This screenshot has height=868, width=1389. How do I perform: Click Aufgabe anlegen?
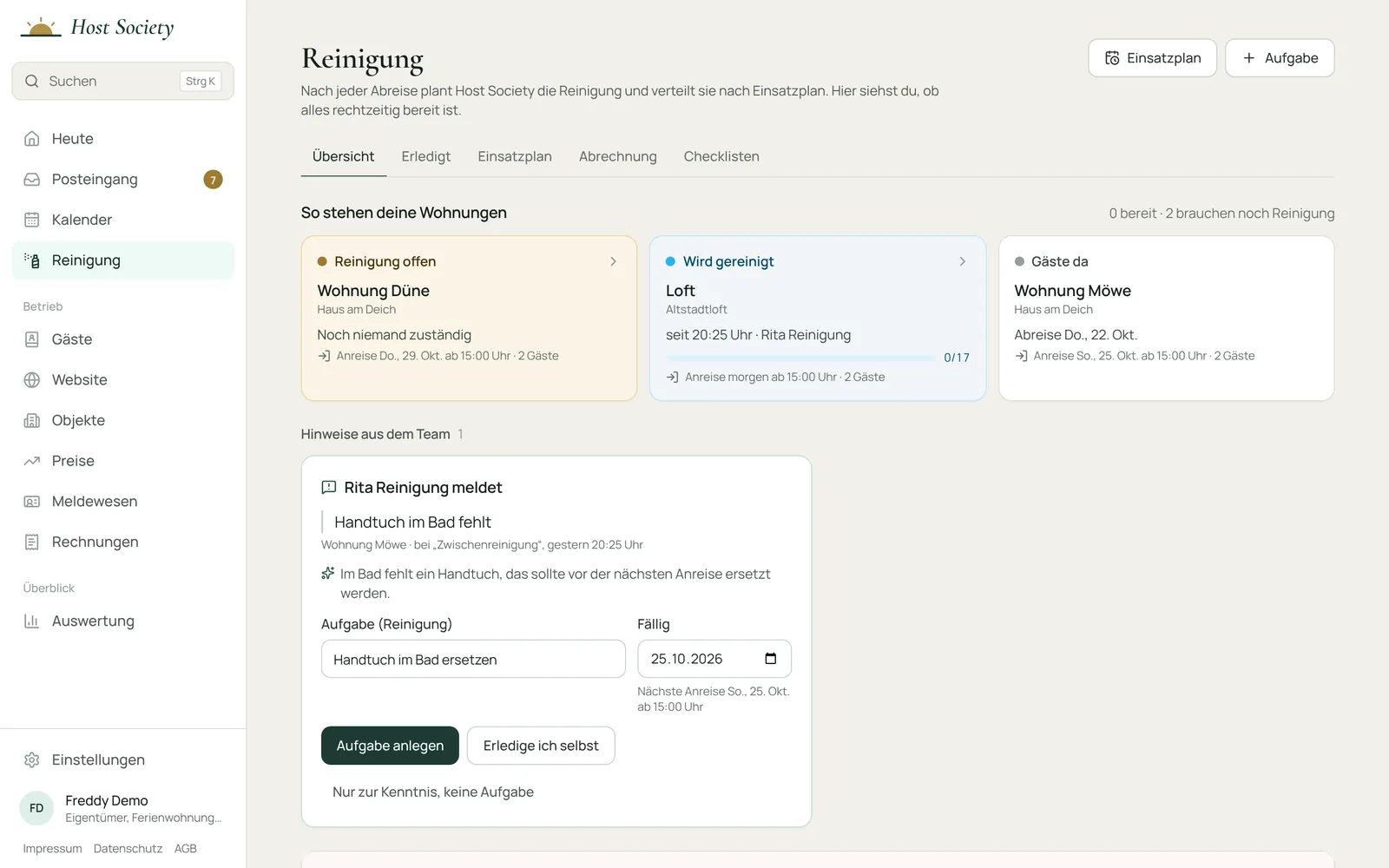pos(390,746)
